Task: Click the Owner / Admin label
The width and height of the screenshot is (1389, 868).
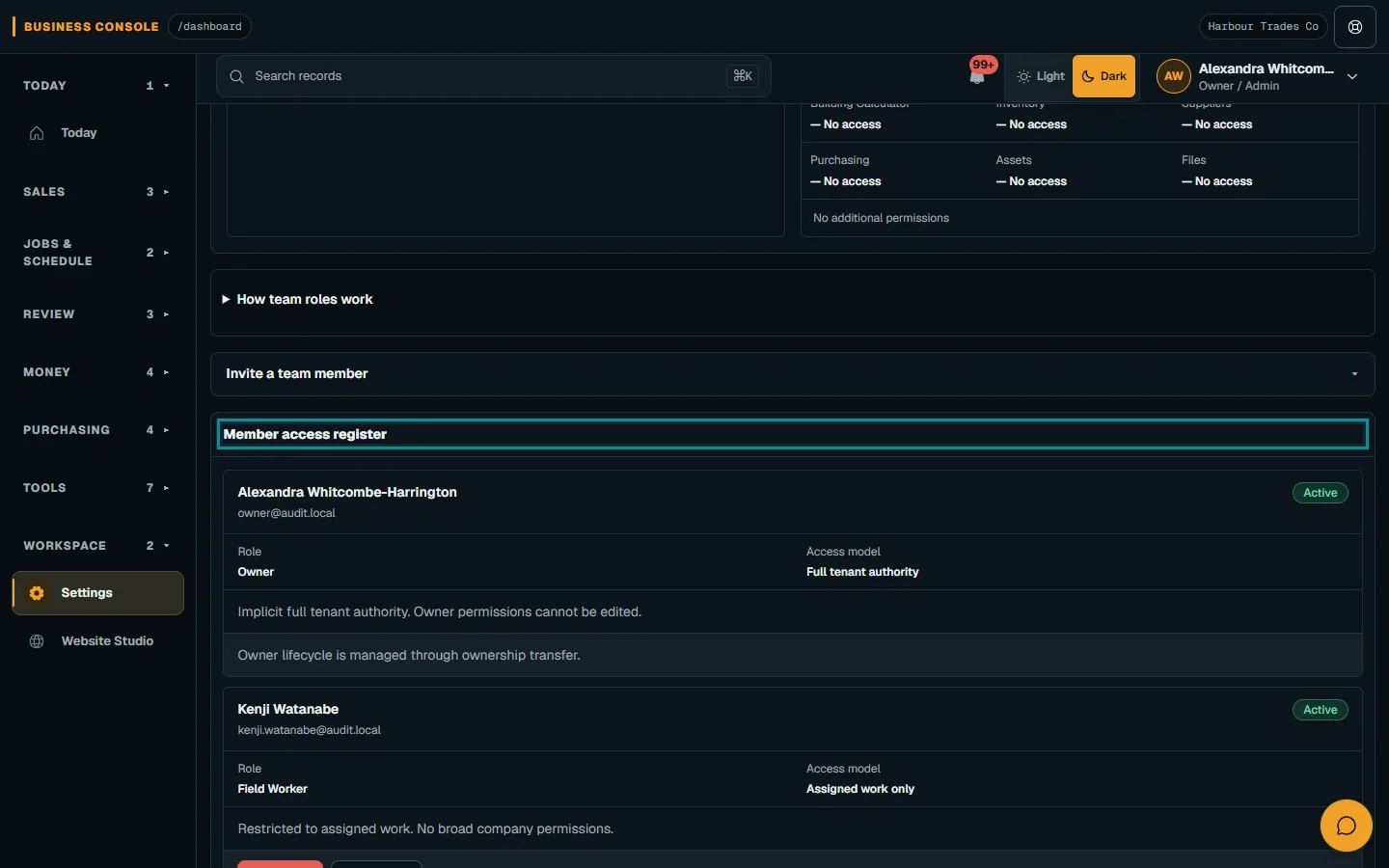Action: point(1239,86)
